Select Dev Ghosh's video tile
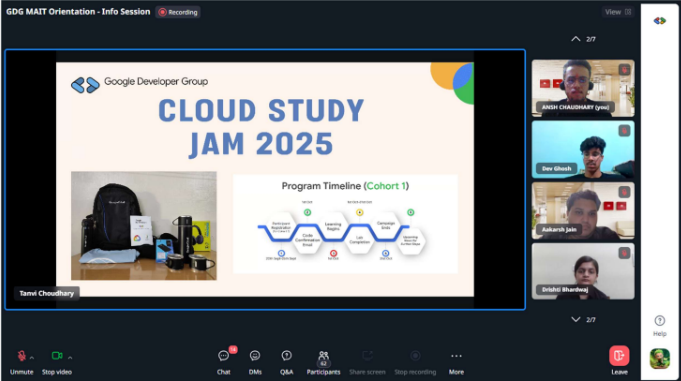This screenshot has width=681, height=381. 583,149
